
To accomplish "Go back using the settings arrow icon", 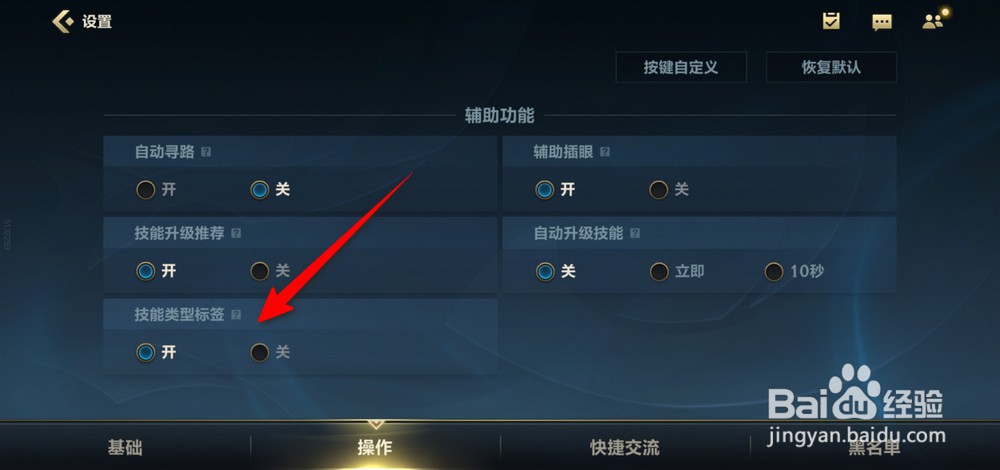I will tap(63, 21).
